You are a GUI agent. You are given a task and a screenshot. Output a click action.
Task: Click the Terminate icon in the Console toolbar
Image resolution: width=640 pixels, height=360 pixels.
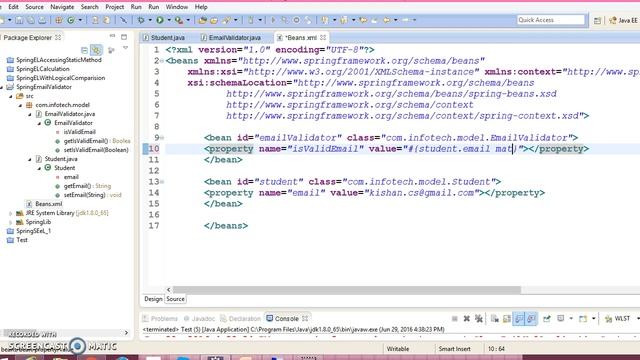coord(455,319)
